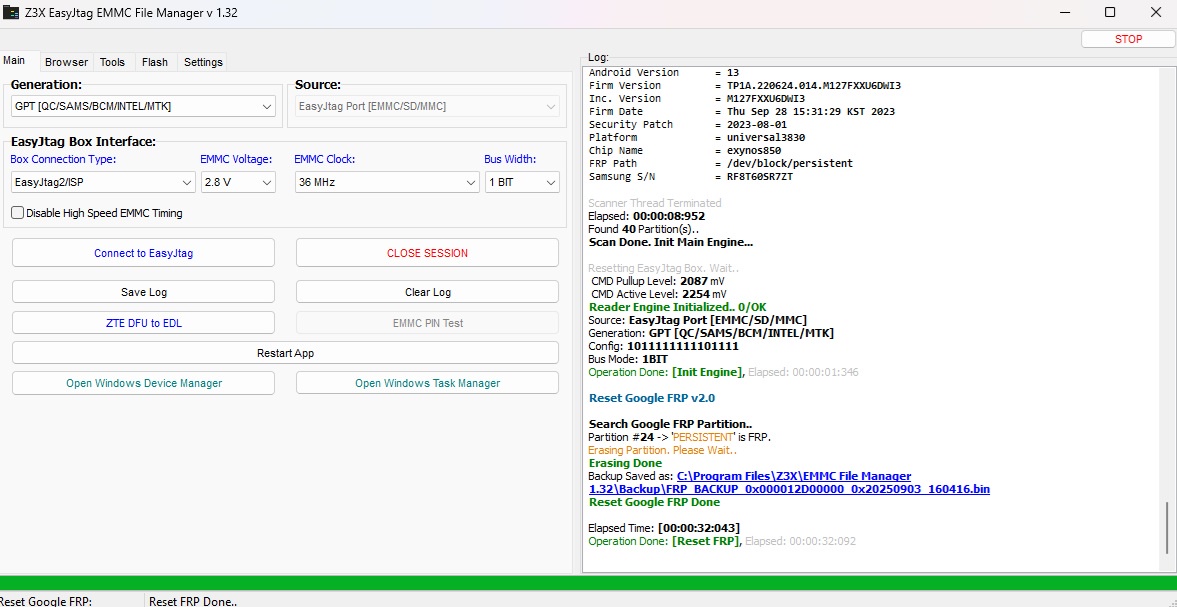This screenshot has width=1177, height=607.
Task: Maximize the EMMC File Manager window
Action: pos(1110,13)
